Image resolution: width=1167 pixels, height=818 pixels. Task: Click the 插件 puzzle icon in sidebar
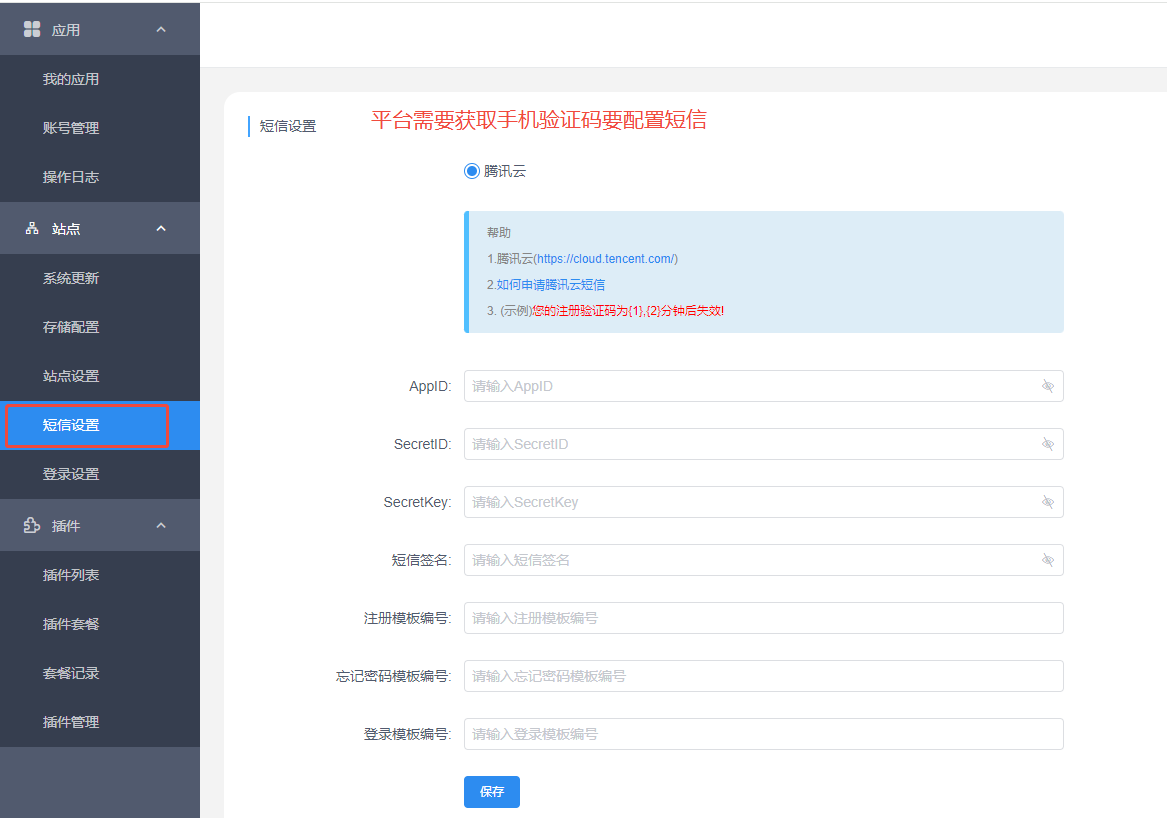point(32,525)
